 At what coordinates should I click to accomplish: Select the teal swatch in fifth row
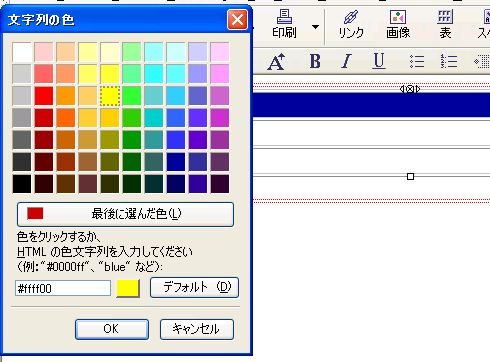(x=154, y=140)
